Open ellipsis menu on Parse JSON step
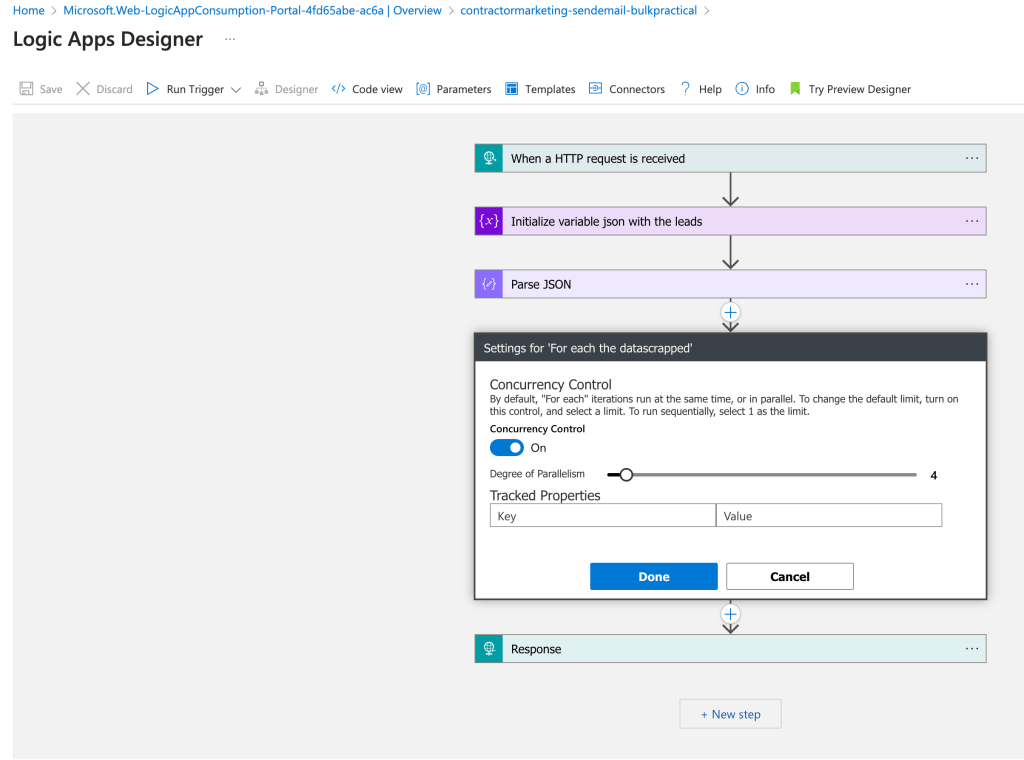Image resolution: width=1024 pixels, height=760 pixels. point(972,284)
